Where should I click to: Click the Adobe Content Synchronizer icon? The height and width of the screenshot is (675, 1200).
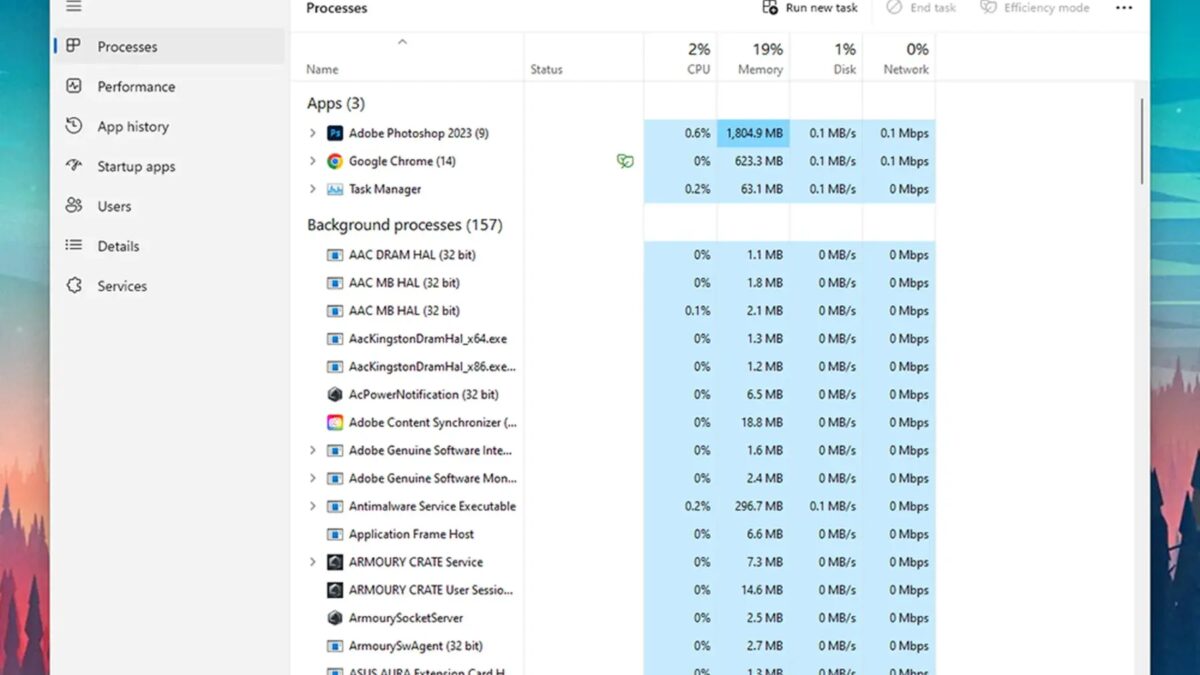tap(335, 423)
